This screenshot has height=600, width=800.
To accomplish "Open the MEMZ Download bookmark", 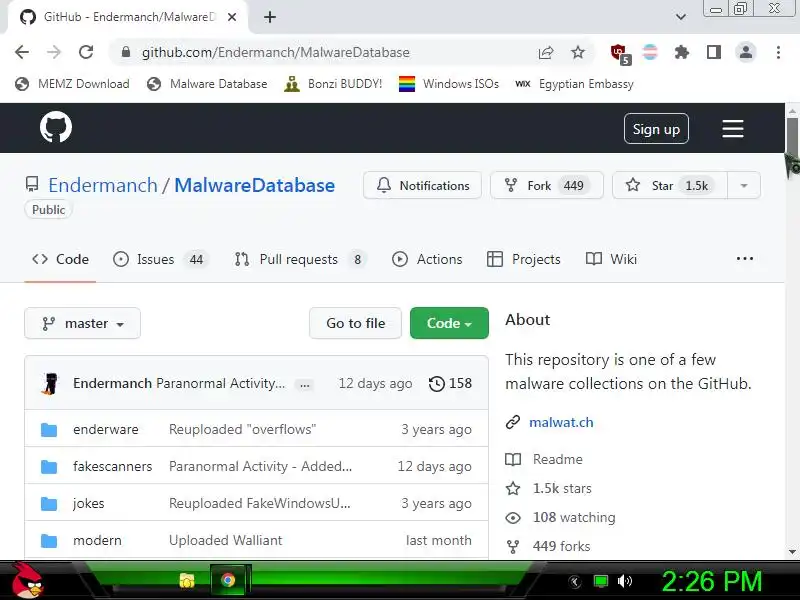I will pyautogui.click(x=72, y=84).
